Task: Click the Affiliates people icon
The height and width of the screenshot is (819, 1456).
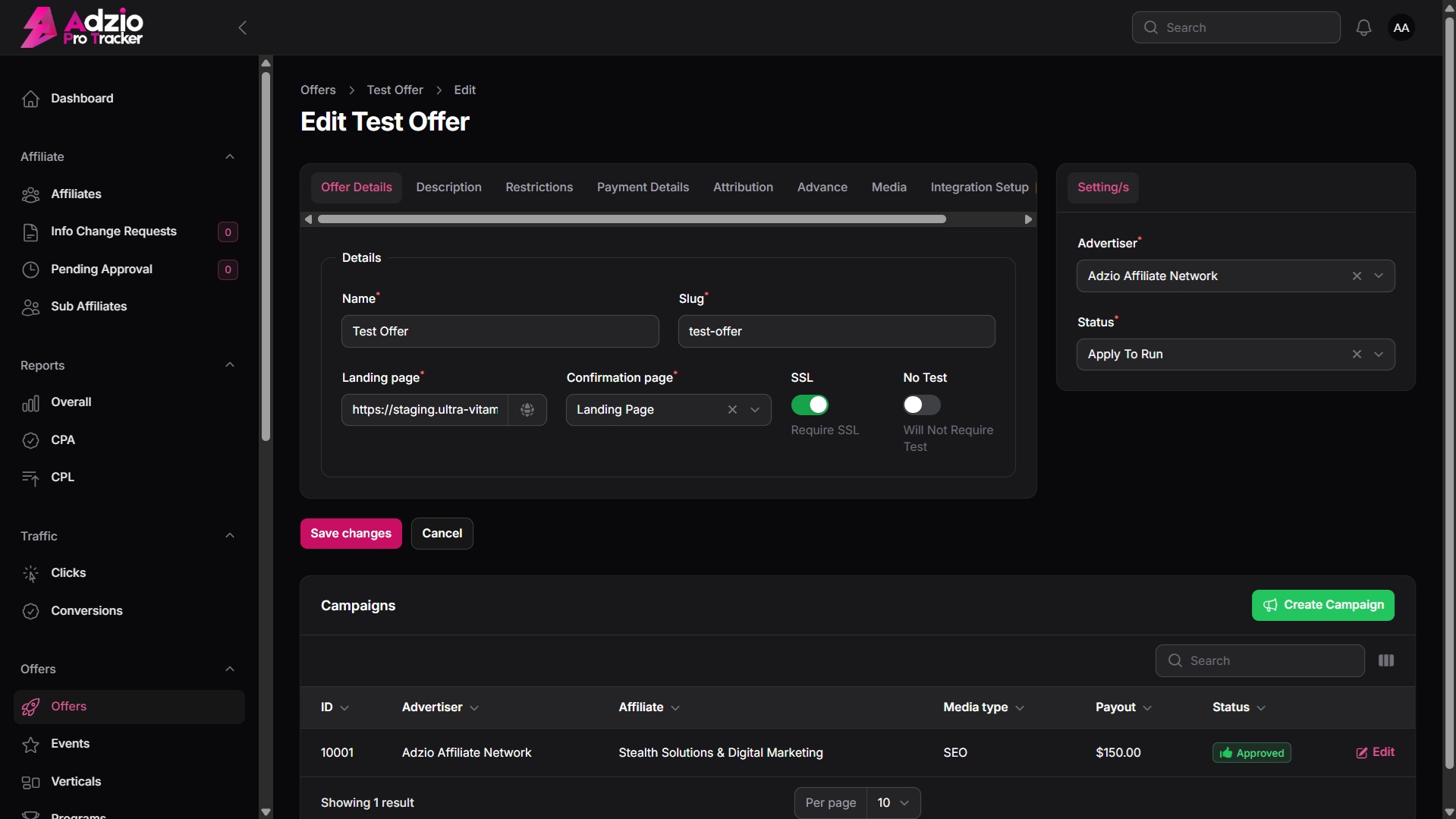Action: 30,194
